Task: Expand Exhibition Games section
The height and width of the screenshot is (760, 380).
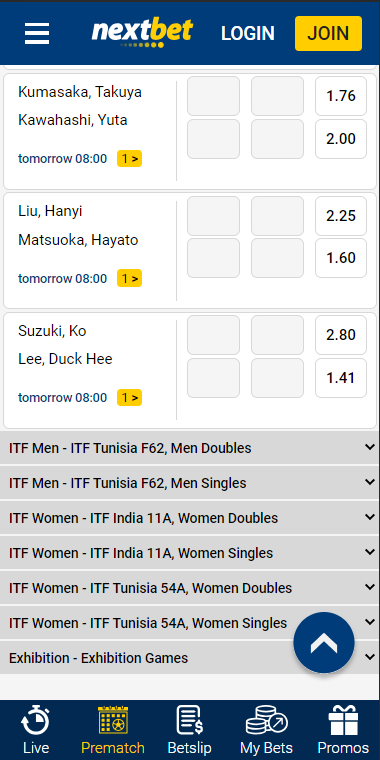Action: 190,658
